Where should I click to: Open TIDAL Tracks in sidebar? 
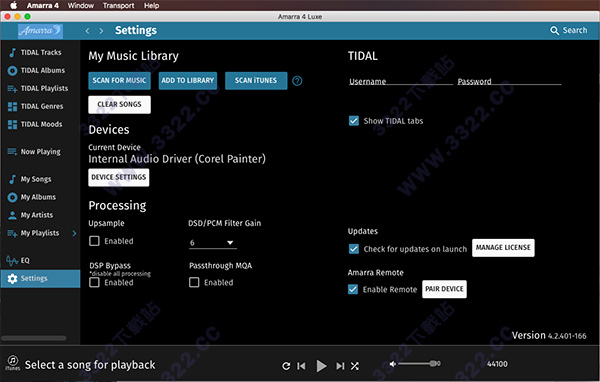pyautogui.click(x=40, y=52)
